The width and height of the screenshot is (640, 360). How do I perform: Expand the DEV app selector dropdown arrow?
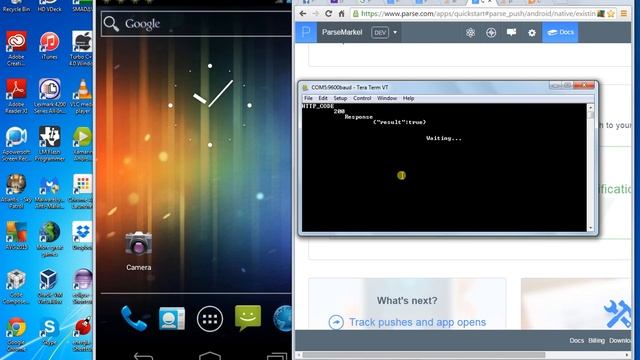395,32
